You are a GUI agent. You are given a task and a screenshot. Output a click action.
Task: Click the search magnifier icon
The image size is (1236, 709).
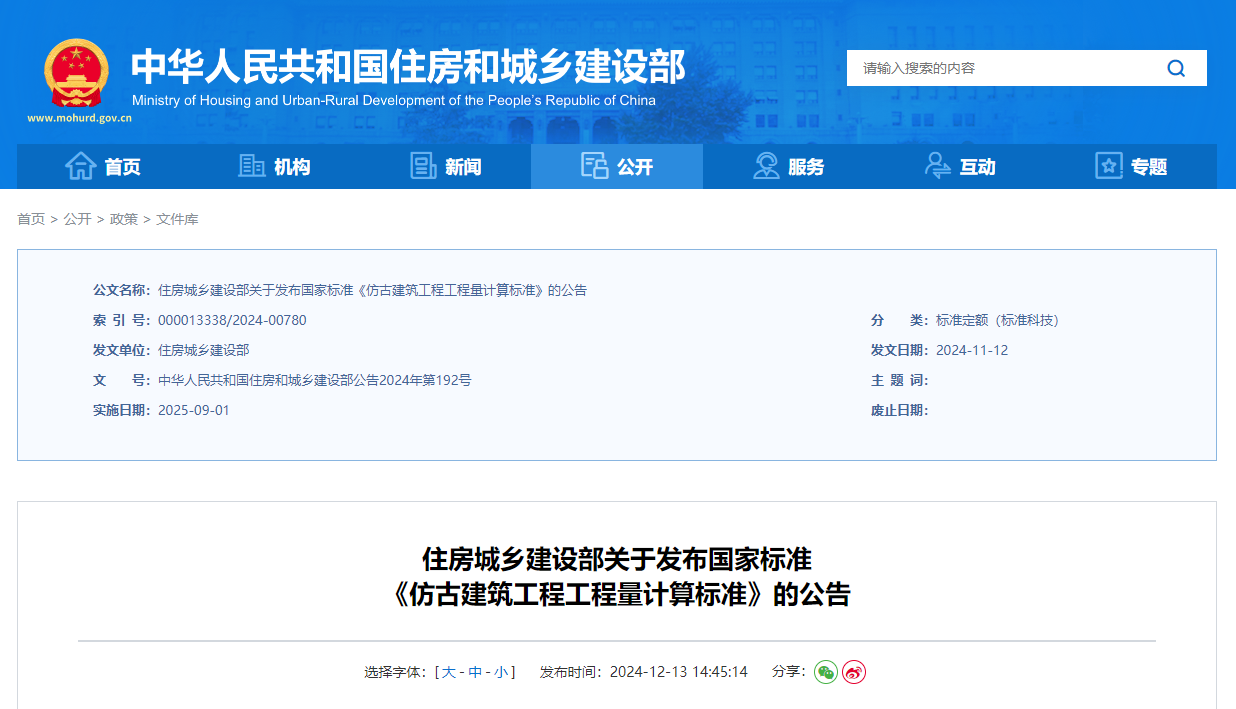[1176, 68]
